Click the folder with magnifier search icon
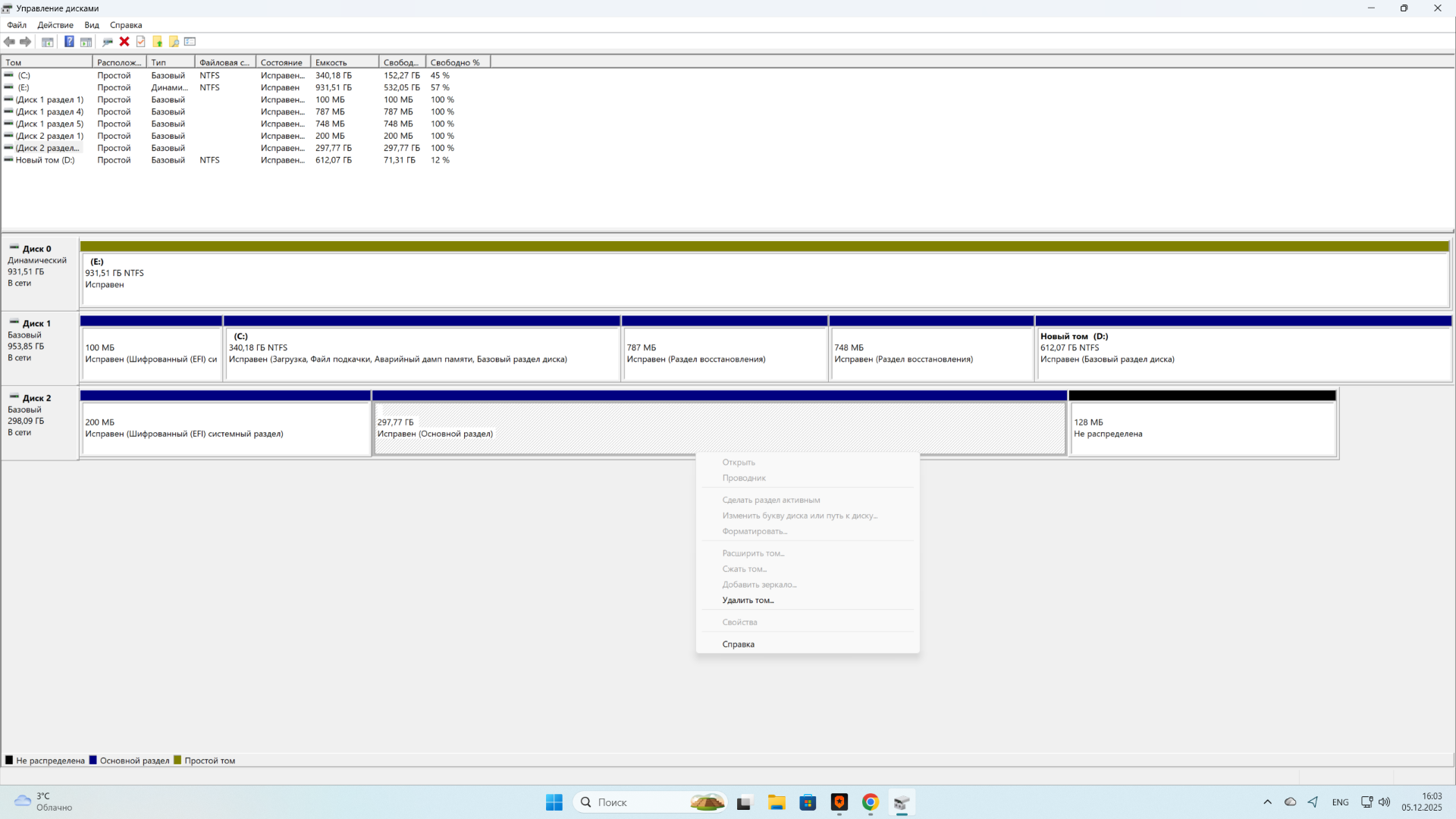Screen dimensions: 1456x819 coord(174,42)
